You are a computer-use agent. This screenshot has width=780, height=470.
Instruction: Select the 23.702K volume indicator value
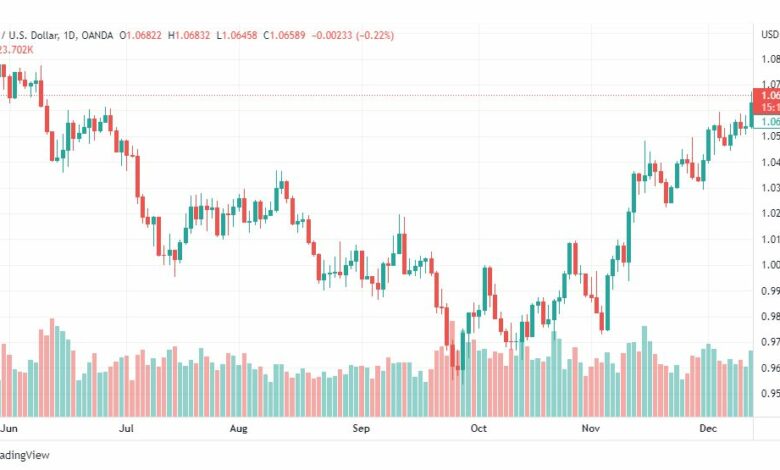coord(16,50)
